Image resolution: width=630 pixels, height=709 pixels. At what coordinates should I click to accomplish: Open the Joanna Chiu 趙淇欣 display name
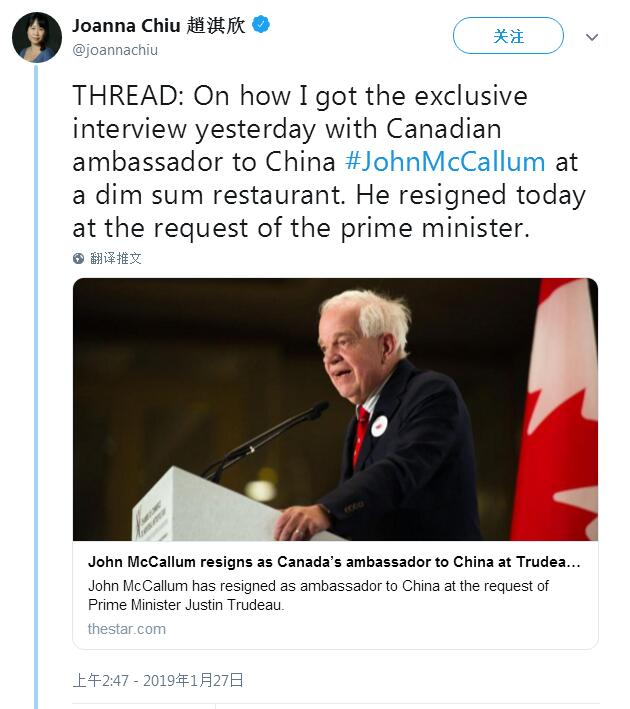pyautogui.click(x=158, y=25)
